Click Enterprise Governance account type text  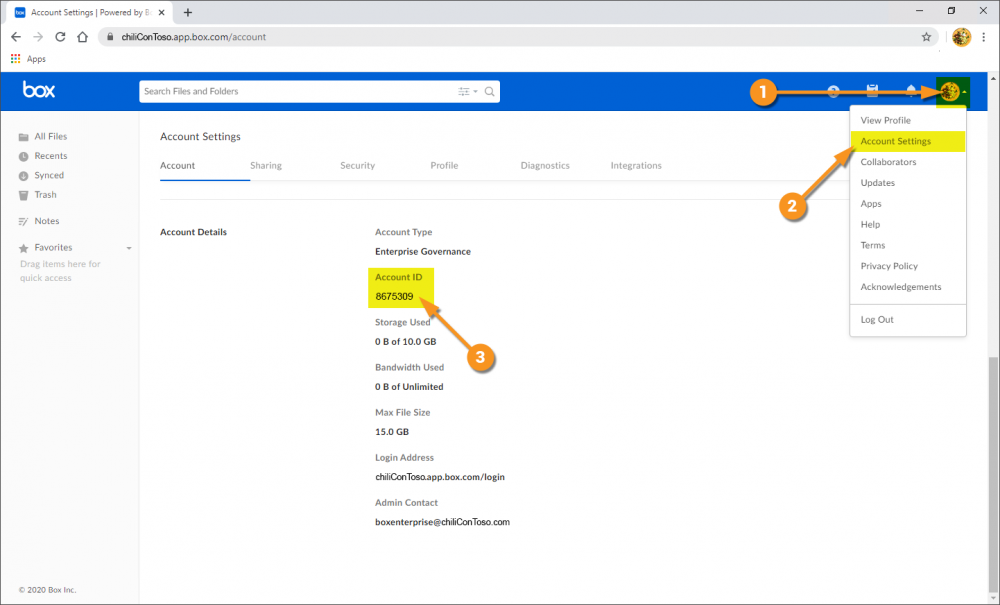[423, 252]
